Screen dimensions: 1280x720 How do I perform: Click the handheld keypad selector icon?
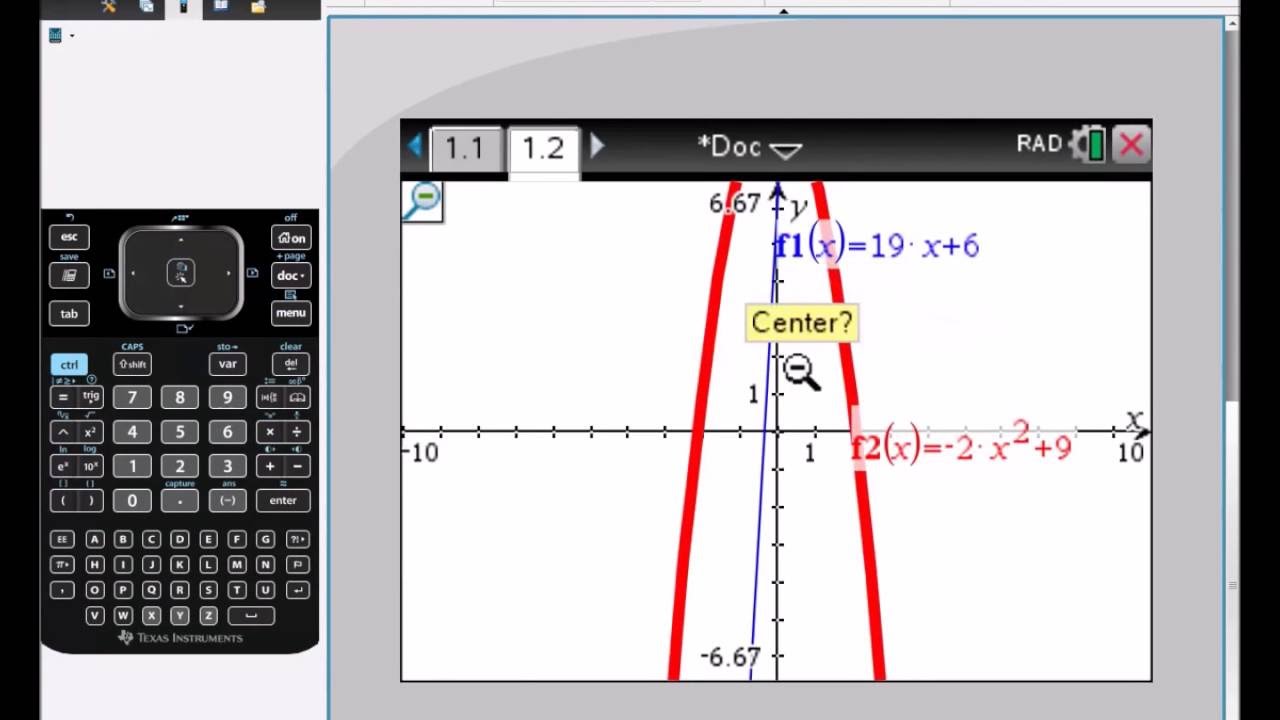click(55, 35)
